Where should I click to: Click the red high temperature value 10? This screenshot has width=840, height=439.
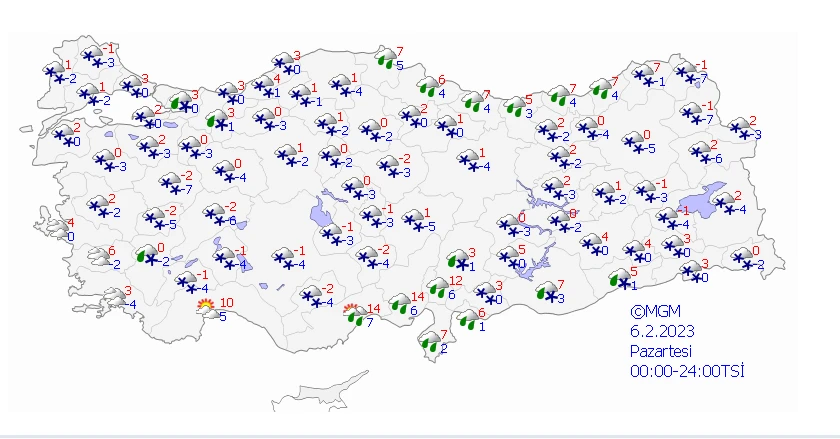pos(227,303)
